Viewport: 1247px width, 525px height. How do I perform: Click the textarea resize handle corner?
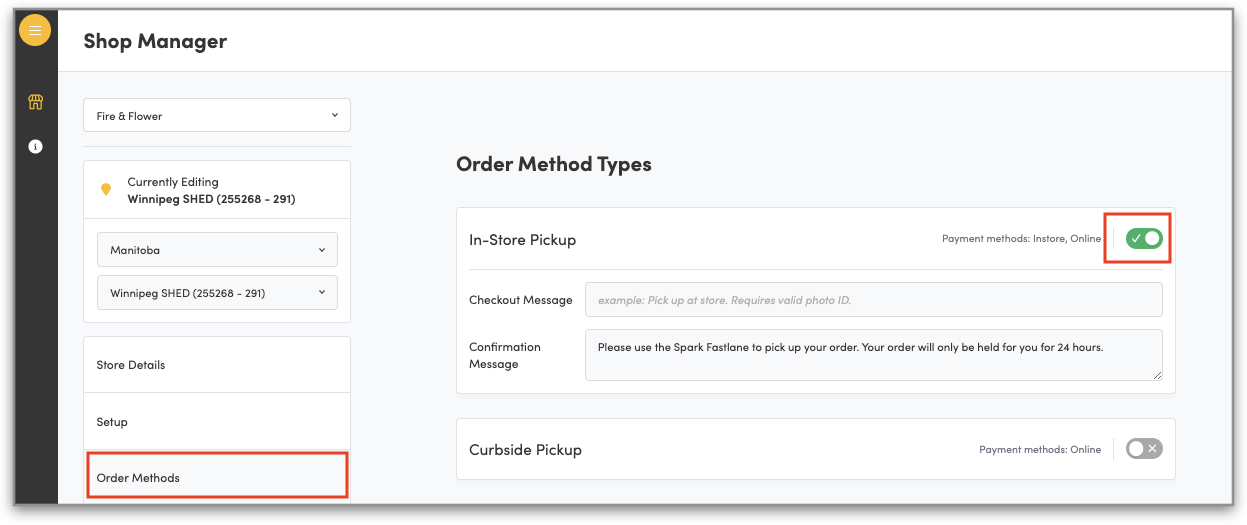1158,375
